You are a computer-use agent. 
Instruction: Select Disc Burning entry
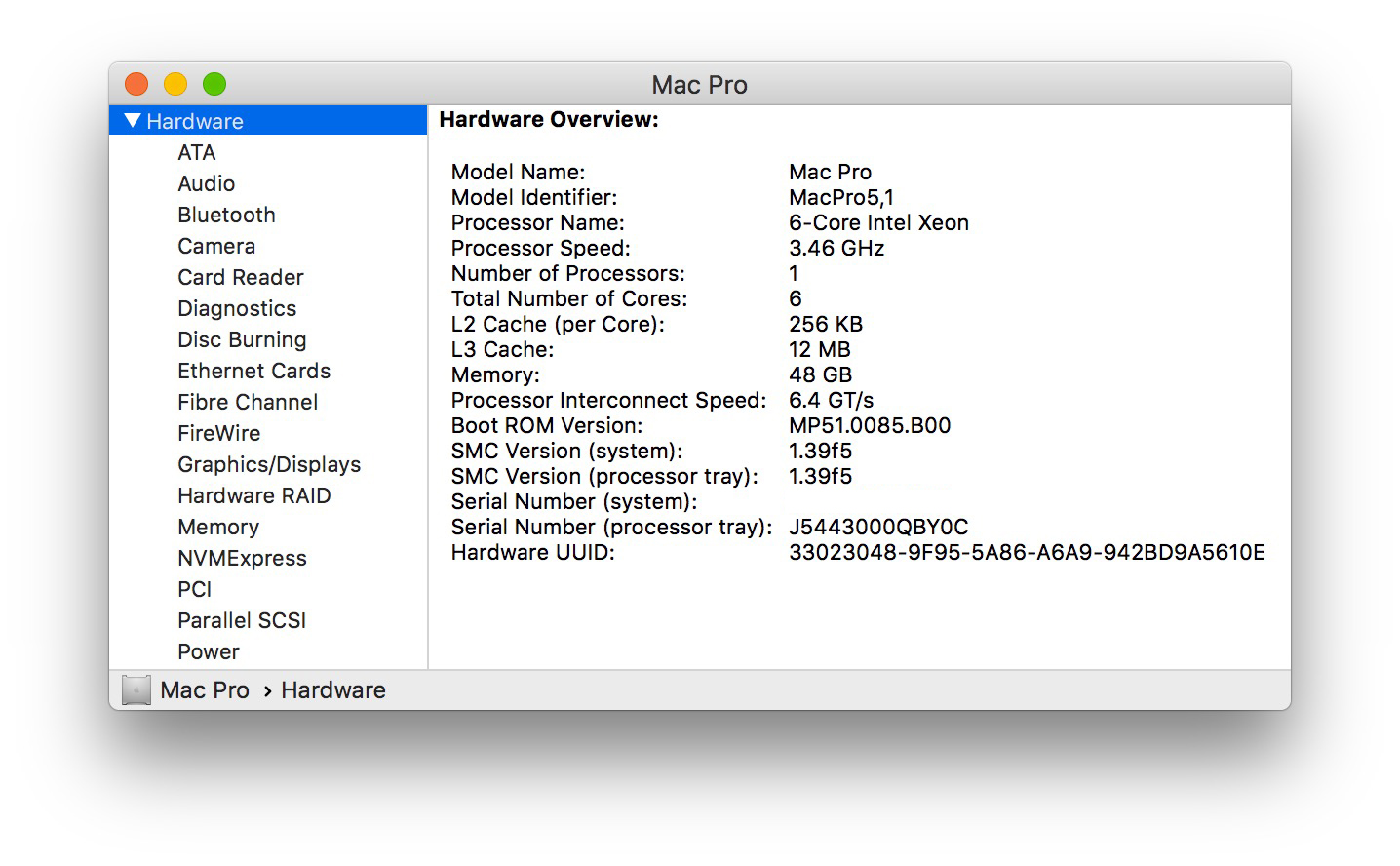click(242, 339)
